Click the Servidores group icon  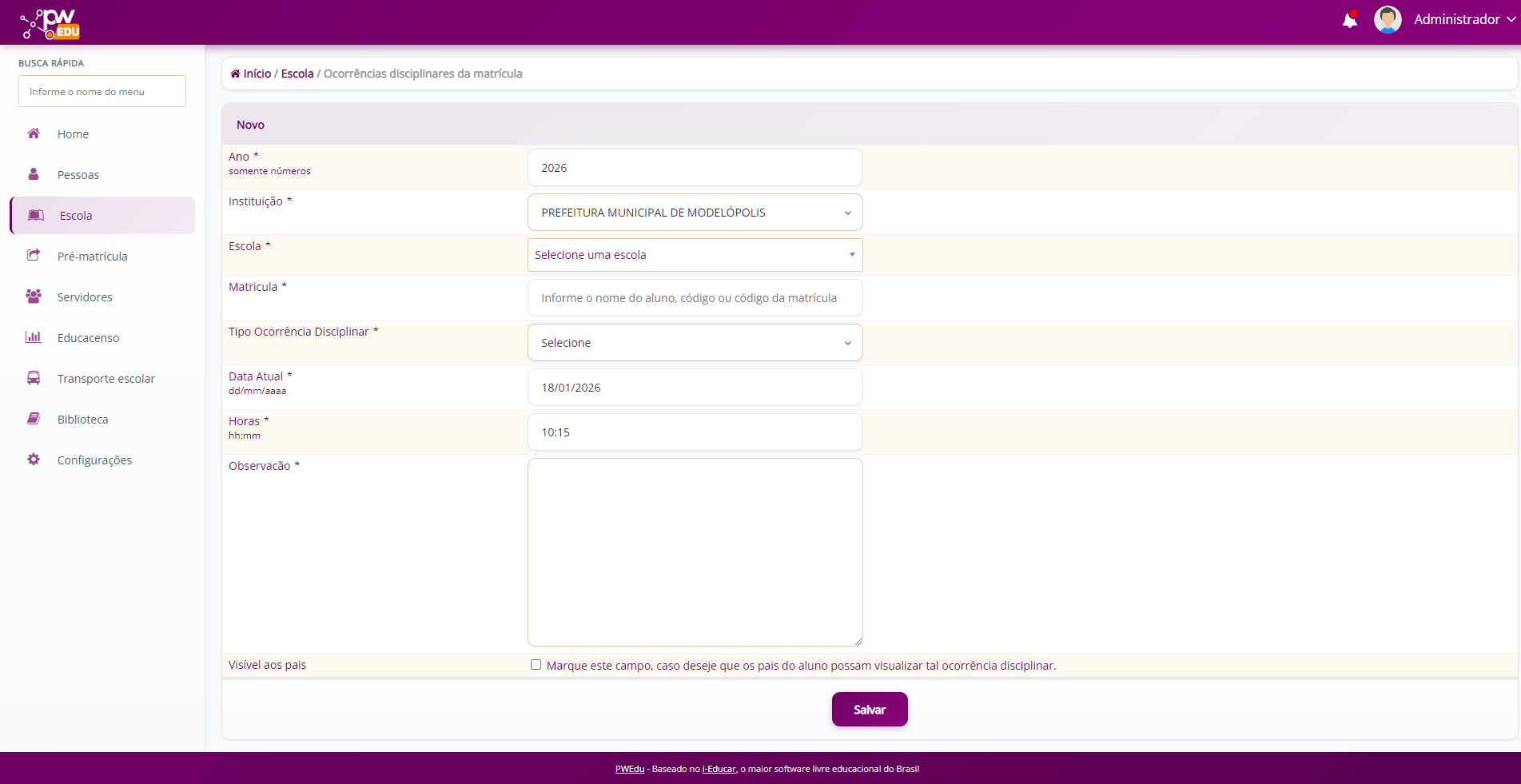(x=34, y=296)
